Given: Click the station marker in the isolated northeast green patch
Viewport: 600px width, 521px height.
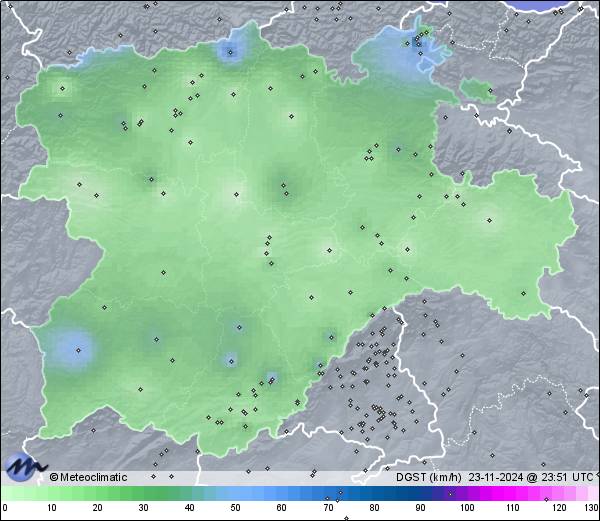Looking at the screenshot, I should (491, 91).
